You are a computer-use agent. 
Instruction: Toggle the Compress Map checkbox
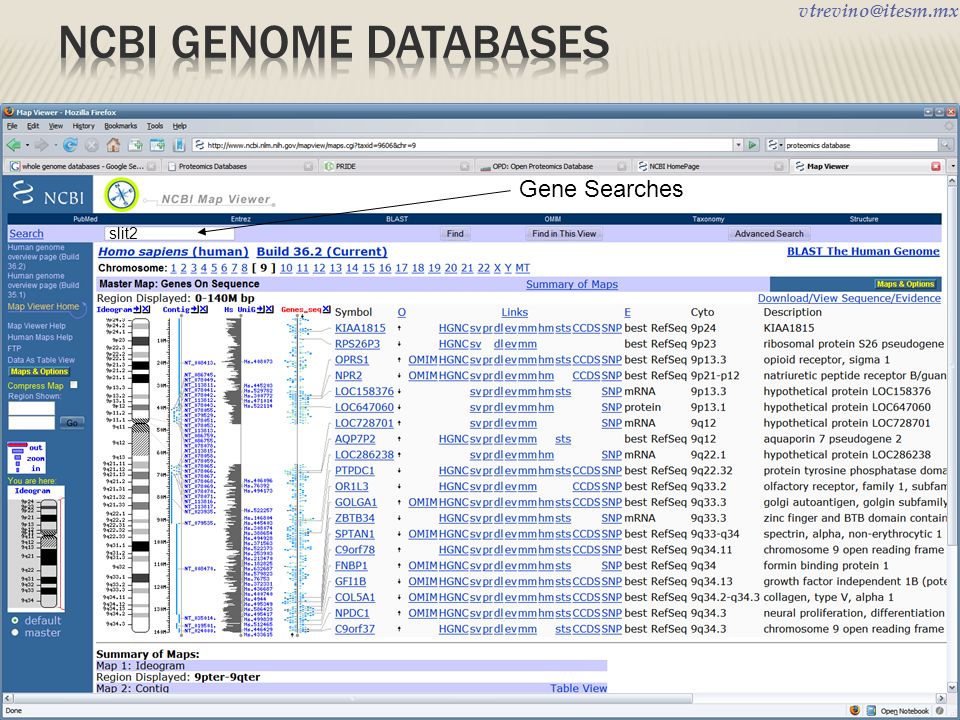coord(74,385)
